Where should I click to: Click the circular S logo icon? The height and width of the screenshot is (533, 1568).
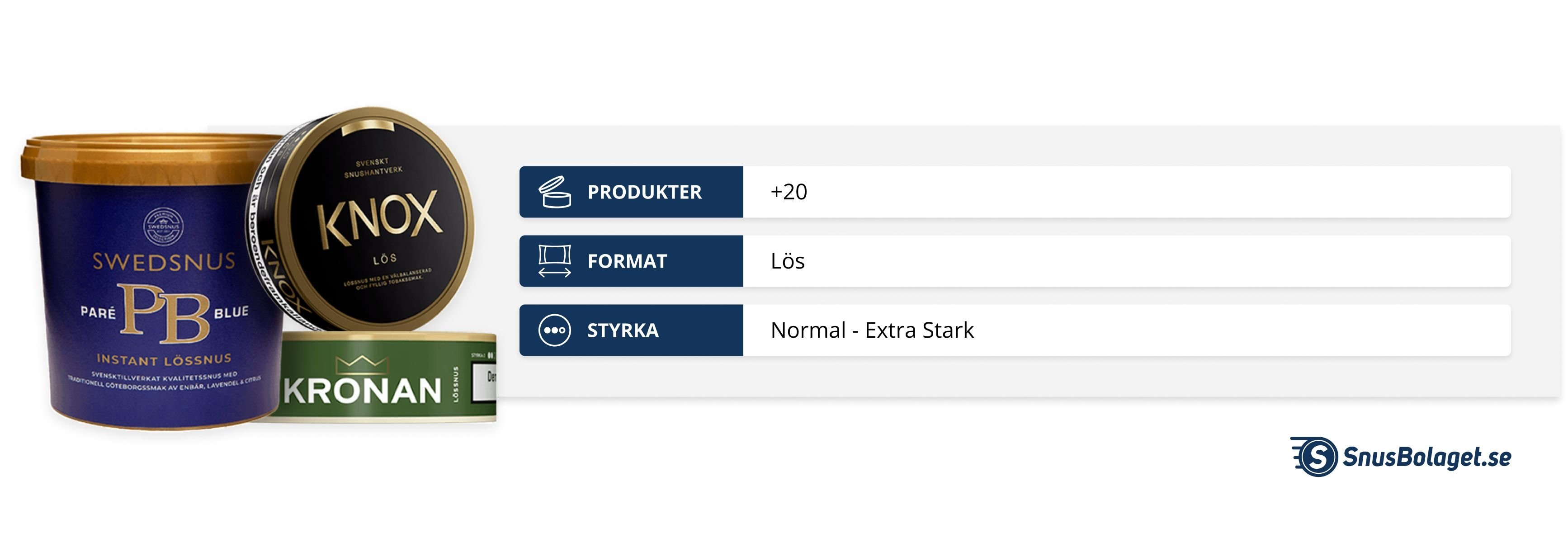(x=1317, y=456)
